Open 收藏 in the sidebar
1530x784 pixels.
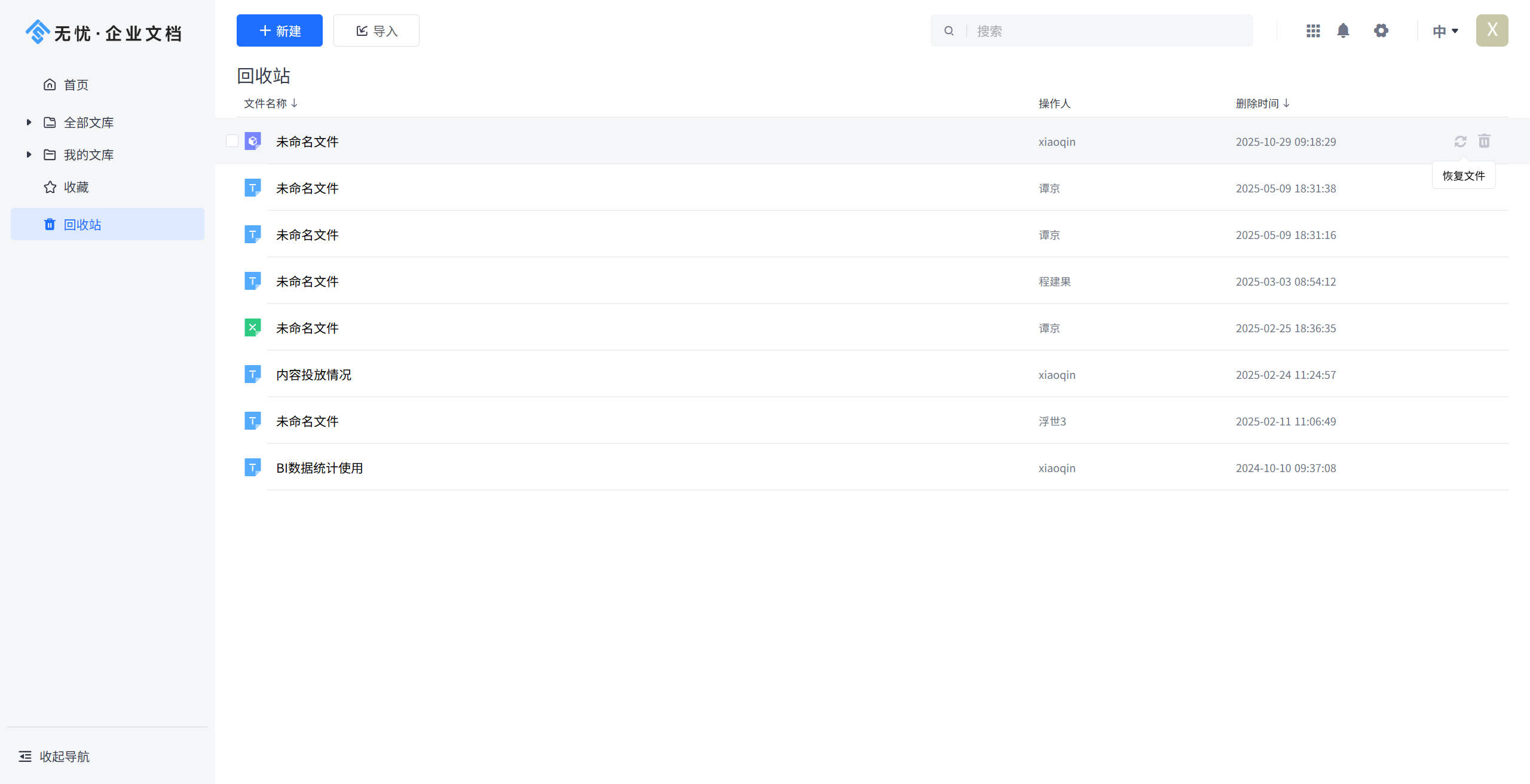pyautogui.click(x=76, y=188)
